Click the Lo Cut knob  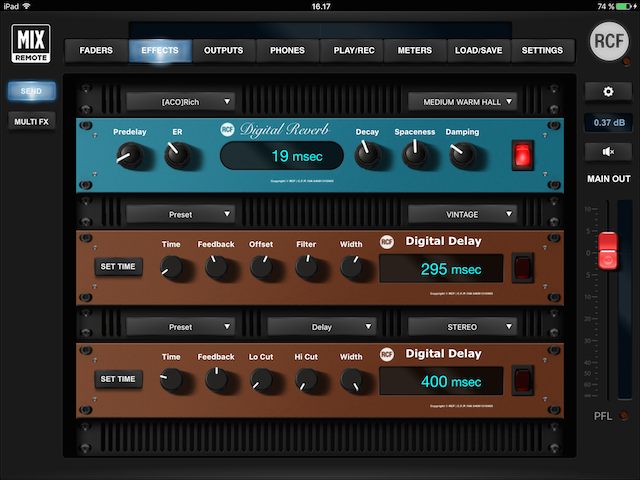[x=261, y=380]
